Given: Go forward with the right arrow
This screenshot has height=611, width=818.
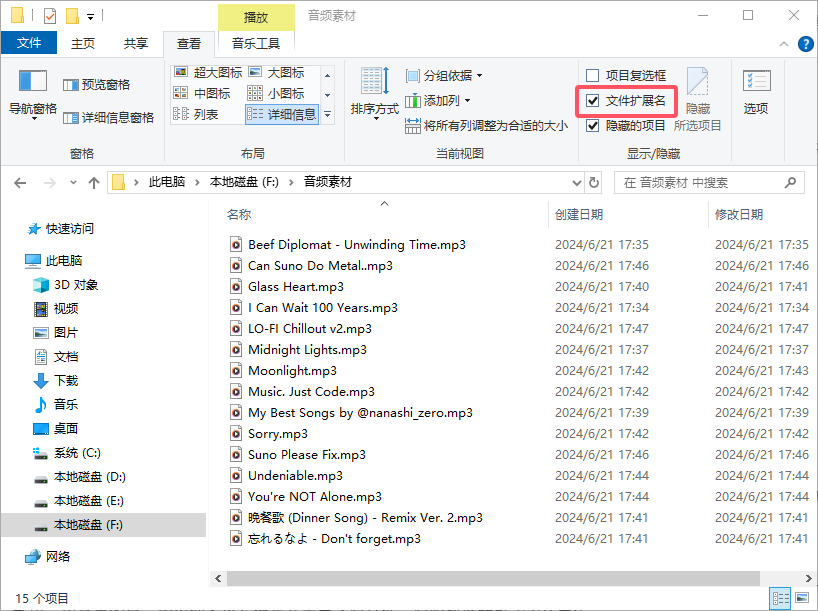Looking at the screenshot, I should (x=50, y=183).
